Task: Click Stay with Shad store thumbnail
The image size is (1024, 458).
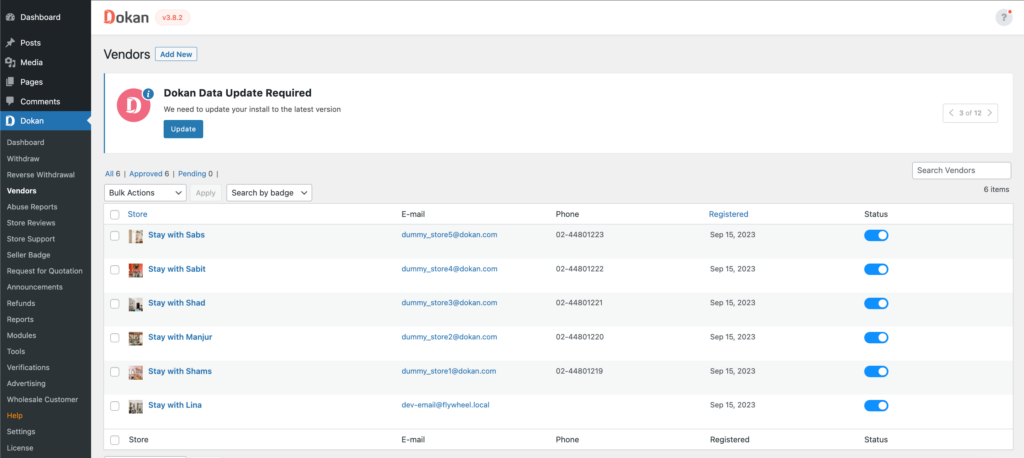Action: pyautogui.click(x=136, y=304)
